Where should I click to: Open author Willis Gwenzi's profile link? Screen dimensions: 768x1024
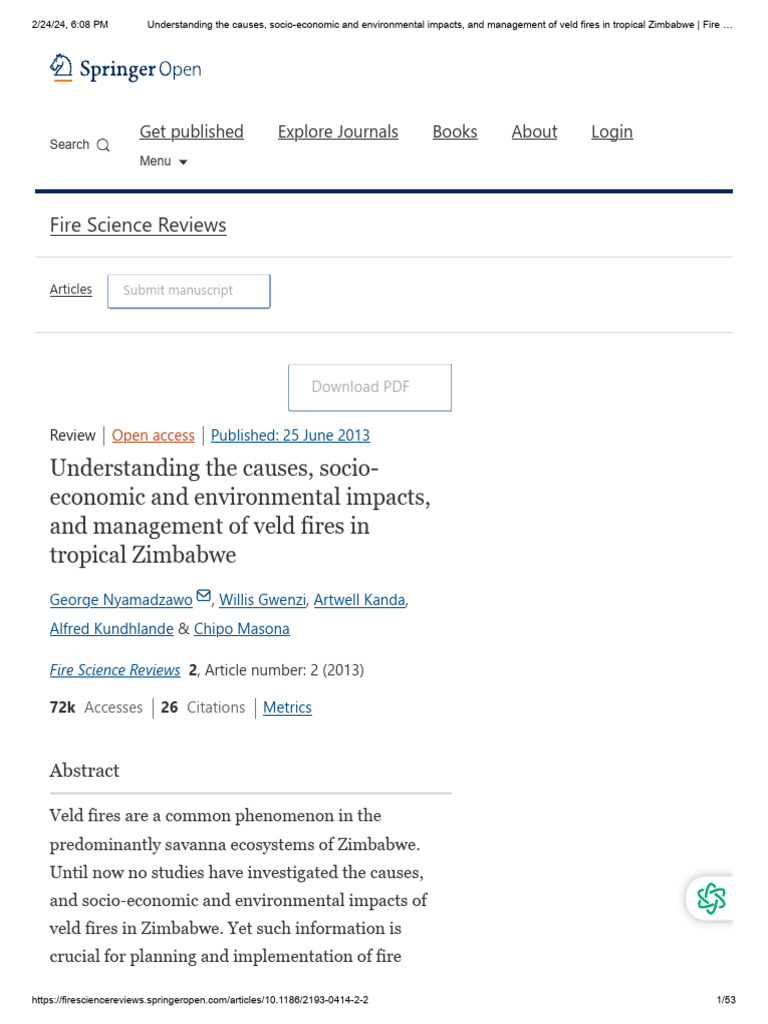[262, 600]
